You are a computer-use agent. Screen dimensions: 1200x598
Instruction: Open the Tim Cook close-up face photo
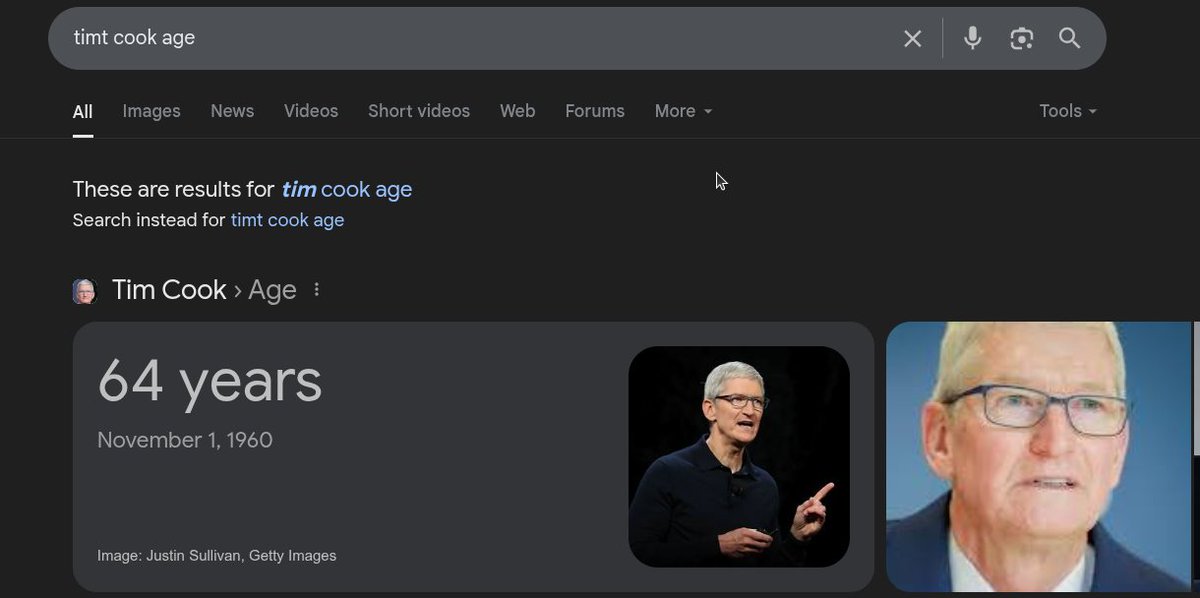coord(1039,457)
